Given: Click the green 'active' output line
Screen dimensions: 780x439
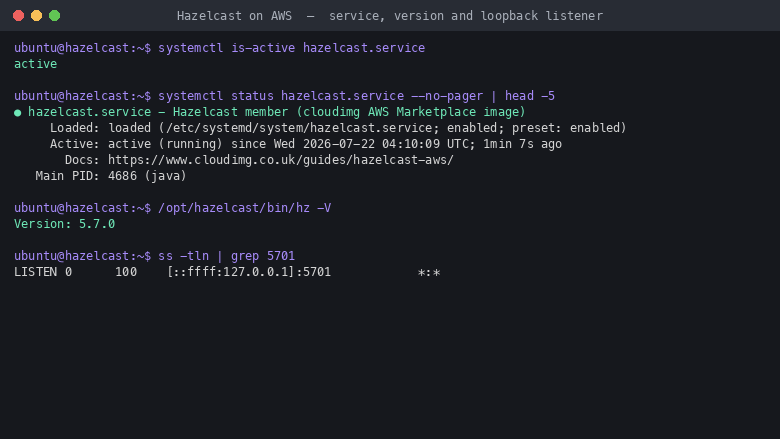Looking at the screenshot, I should (x=35, y=64).
